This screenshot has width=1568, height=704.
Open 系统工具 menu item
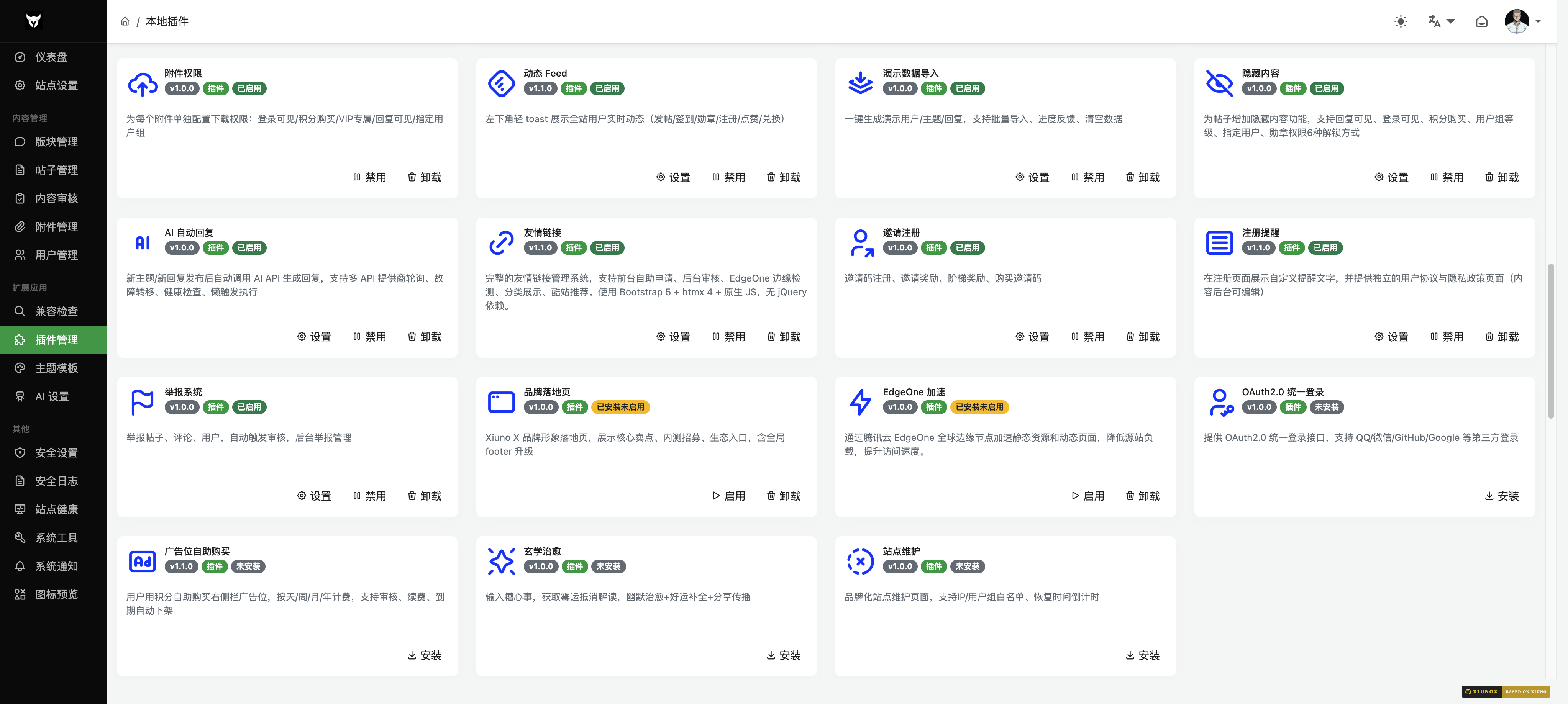click(54, 538)
